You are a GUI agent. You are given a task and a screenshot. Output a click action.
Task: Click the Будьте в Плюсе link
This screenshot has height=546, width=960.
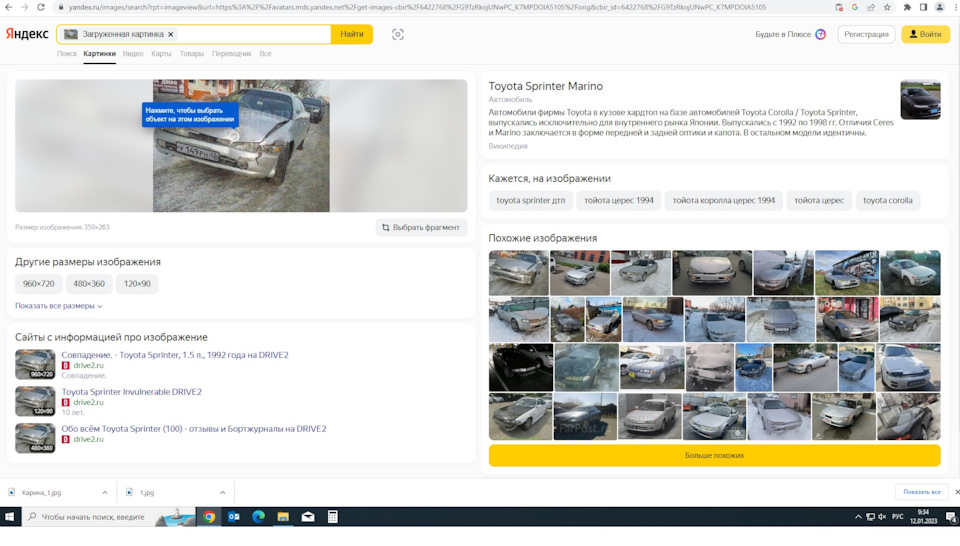pos(790,34)
